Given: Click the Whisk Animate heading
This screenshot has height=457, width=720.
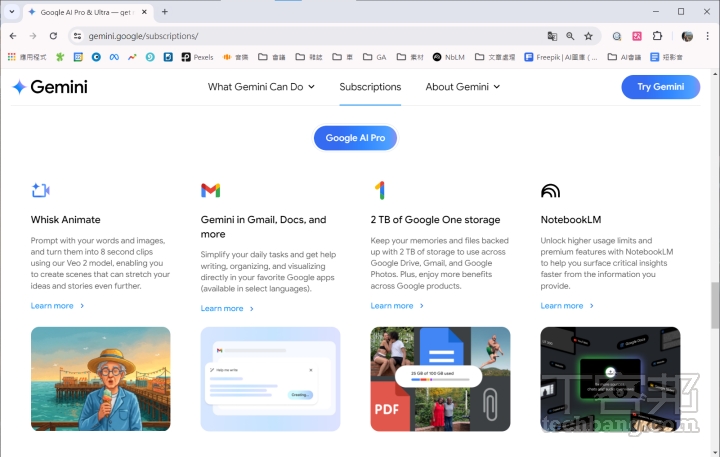Looking at the screenshot, I should tap(66, 220).
